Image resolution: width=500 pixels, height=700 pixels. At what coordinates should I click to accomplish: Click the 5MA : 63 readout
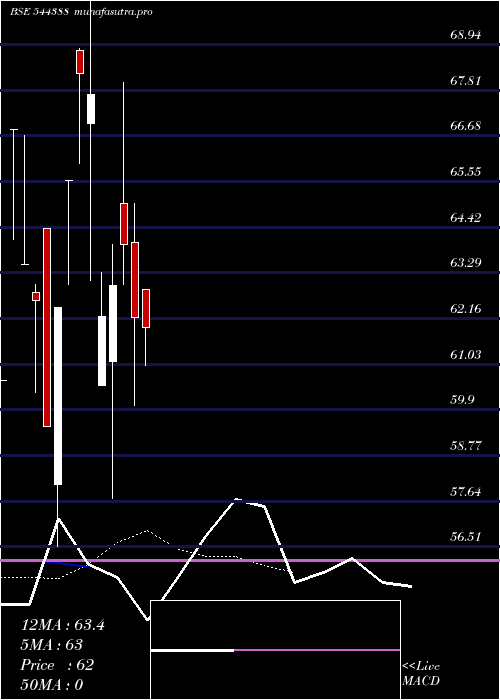click(52, 645)
